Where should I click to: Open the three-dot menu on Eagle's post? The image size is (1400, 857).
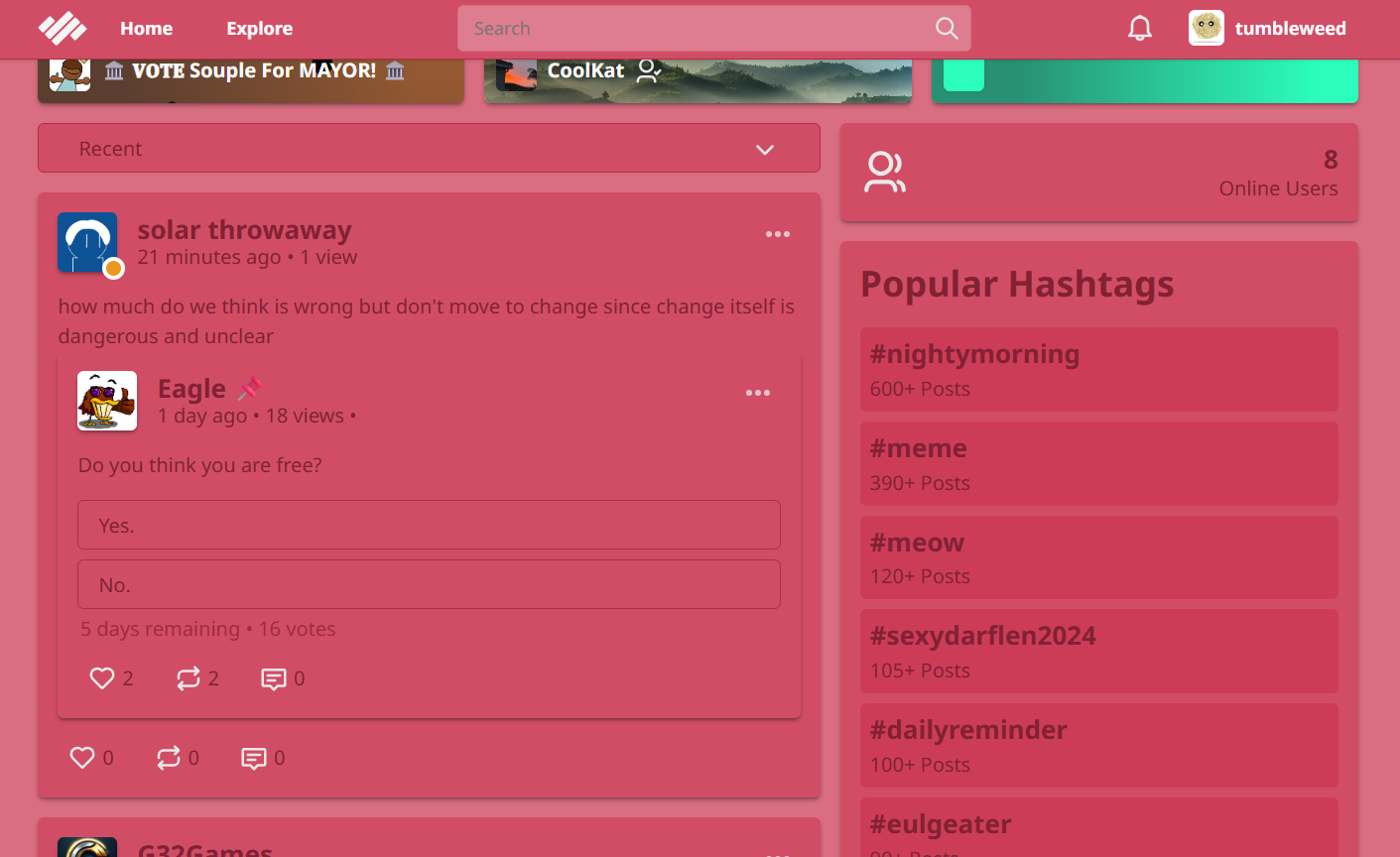pos(757,394)
